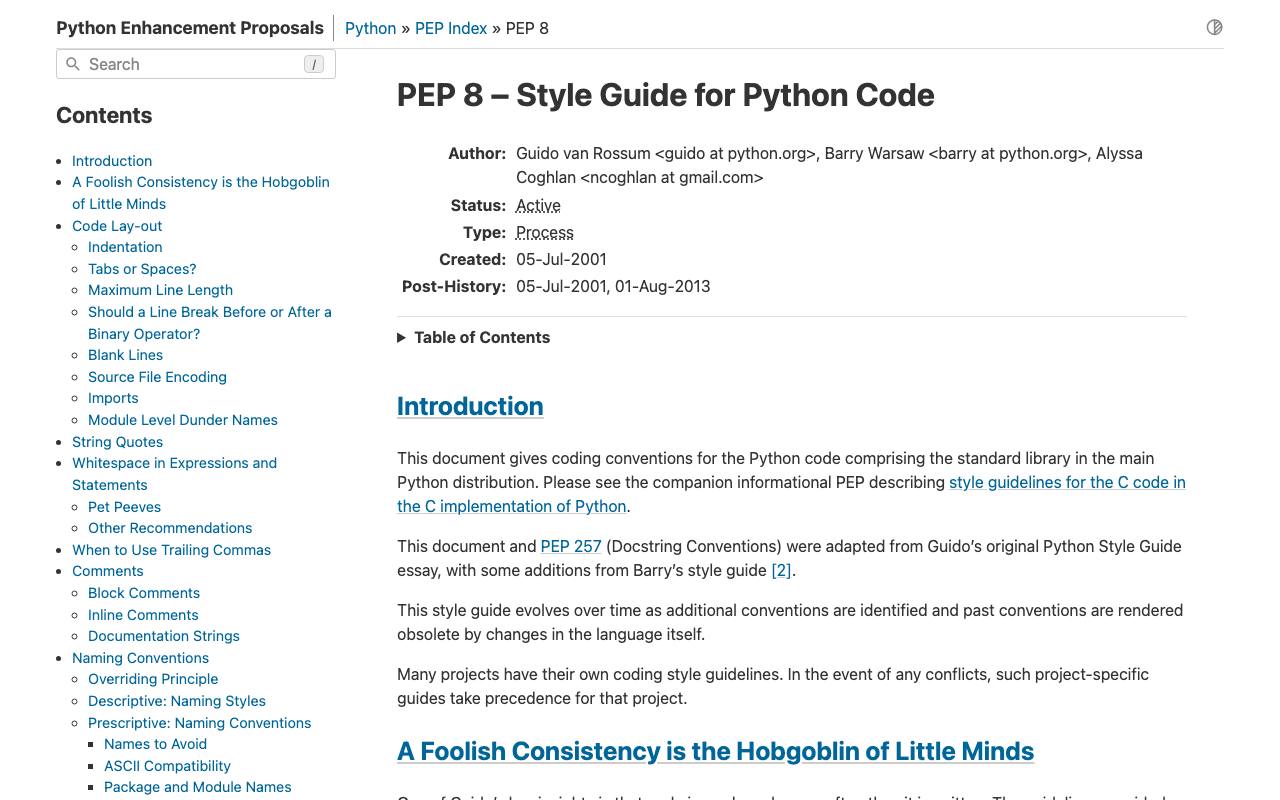The image size is (1280, 800).
Task: Open ASCII Compatibility entry
Action: (167, 766)
